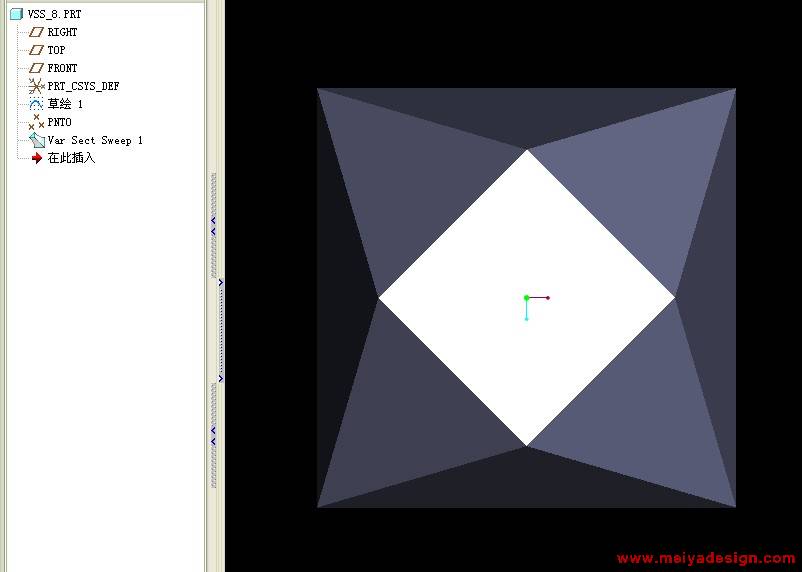
Task: Click the right-pointing arrow on middle sash
Action: pyautogui.click(x=221, y=282)
